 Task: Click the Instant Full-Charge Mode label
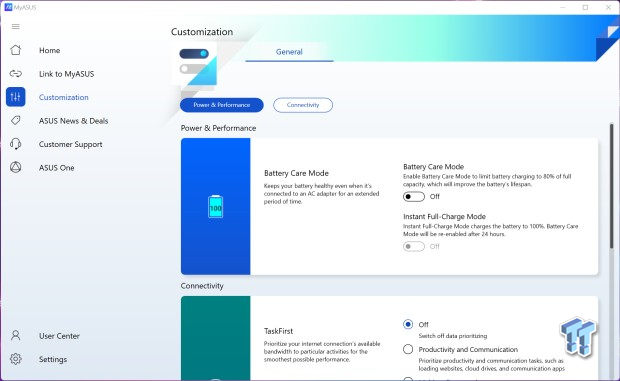coord(444,217)
